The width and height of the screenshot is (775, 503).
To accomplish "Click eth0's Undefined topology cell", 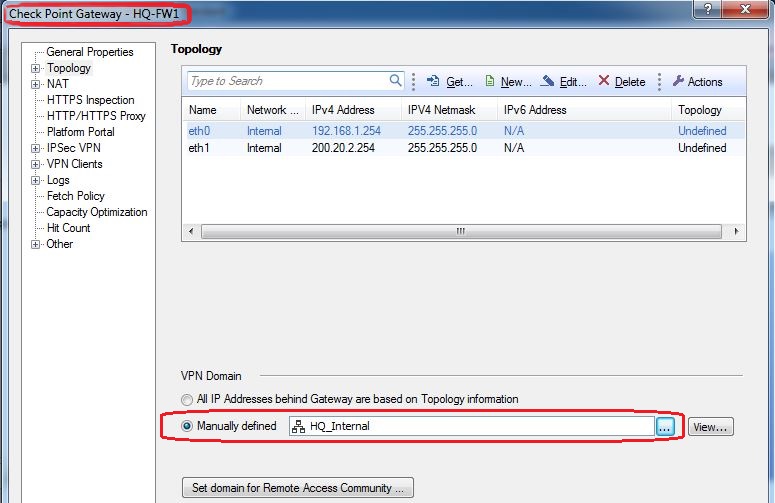I will (x=702, y=131).
